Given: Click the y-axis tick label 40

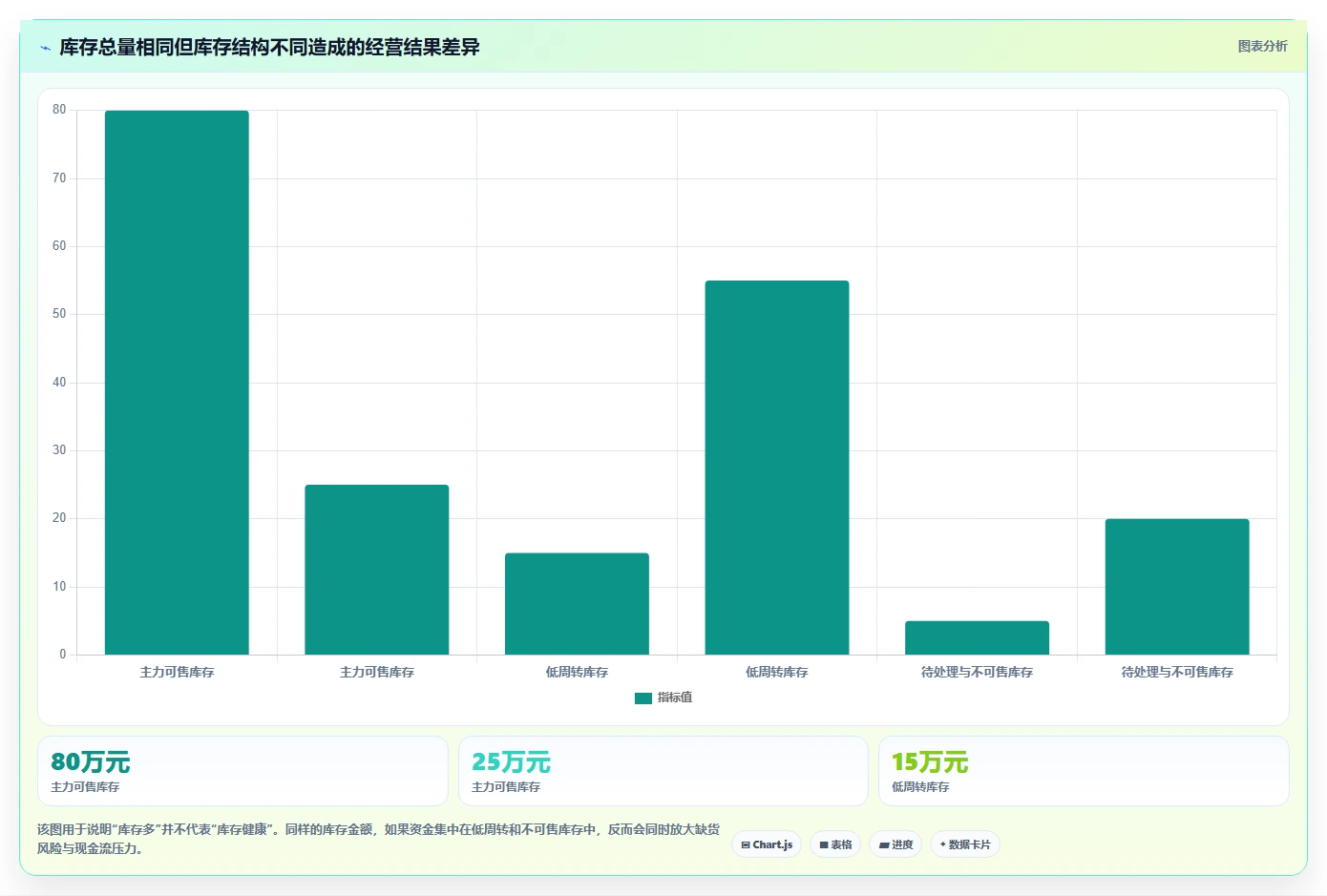Looking at the screenshot, I should pyautogui.click(x=59, y=383).
